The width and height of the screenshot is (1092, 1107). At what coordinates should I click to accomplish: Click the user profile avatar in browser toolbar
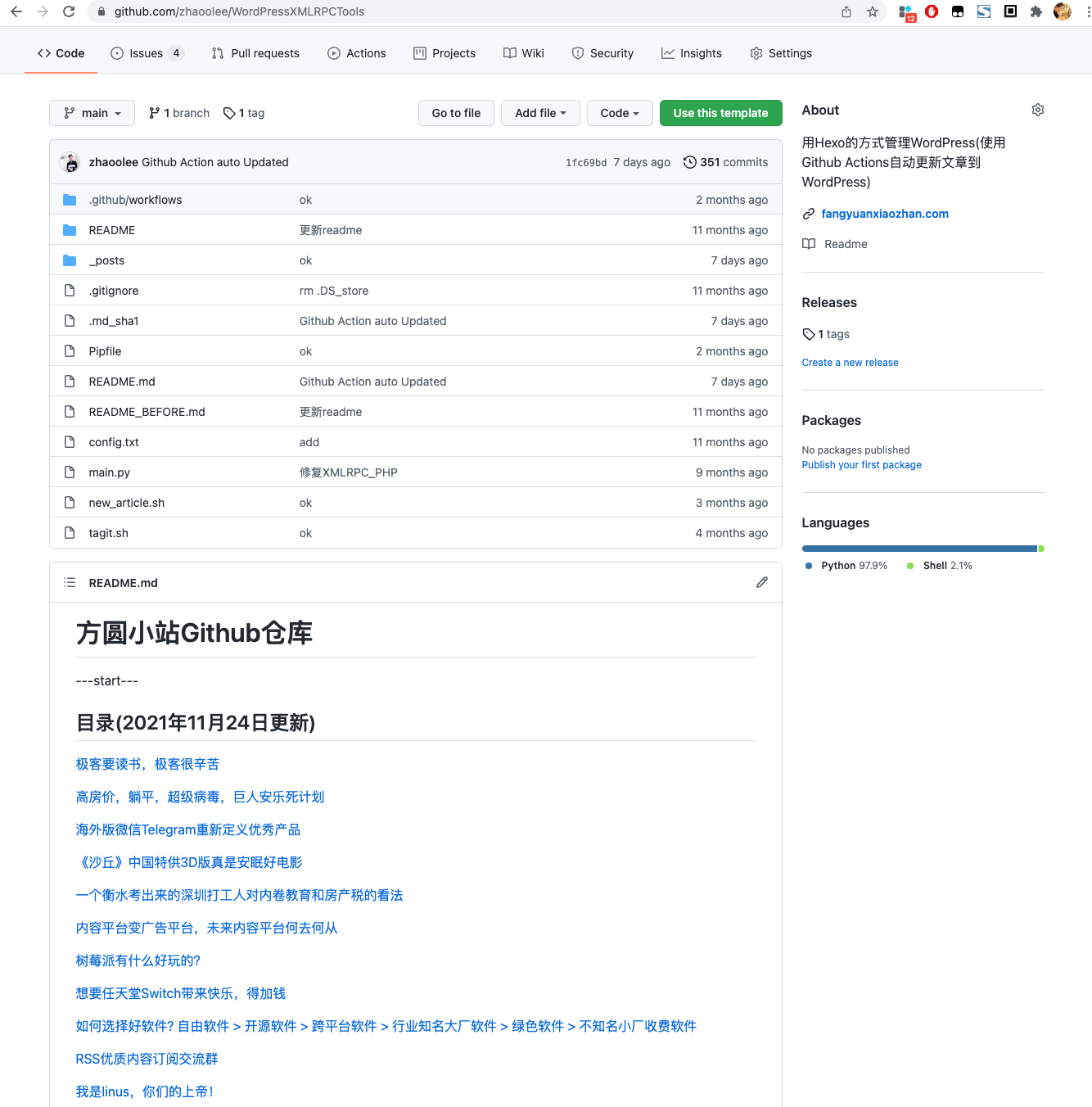(x=1063, y=11)
